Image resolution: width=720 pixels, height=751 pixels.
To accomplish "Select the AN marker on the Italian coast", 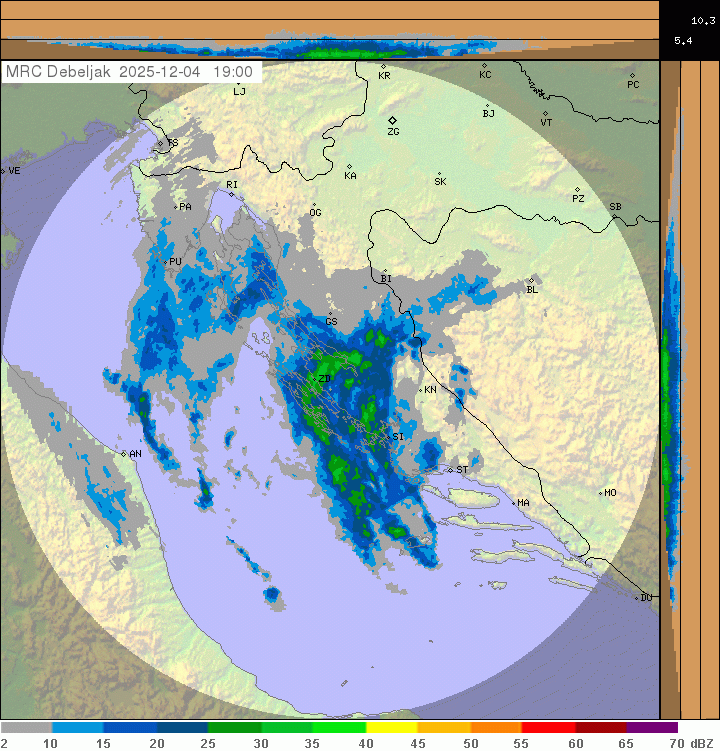I will pyautogui.click(x=124, y=454).
